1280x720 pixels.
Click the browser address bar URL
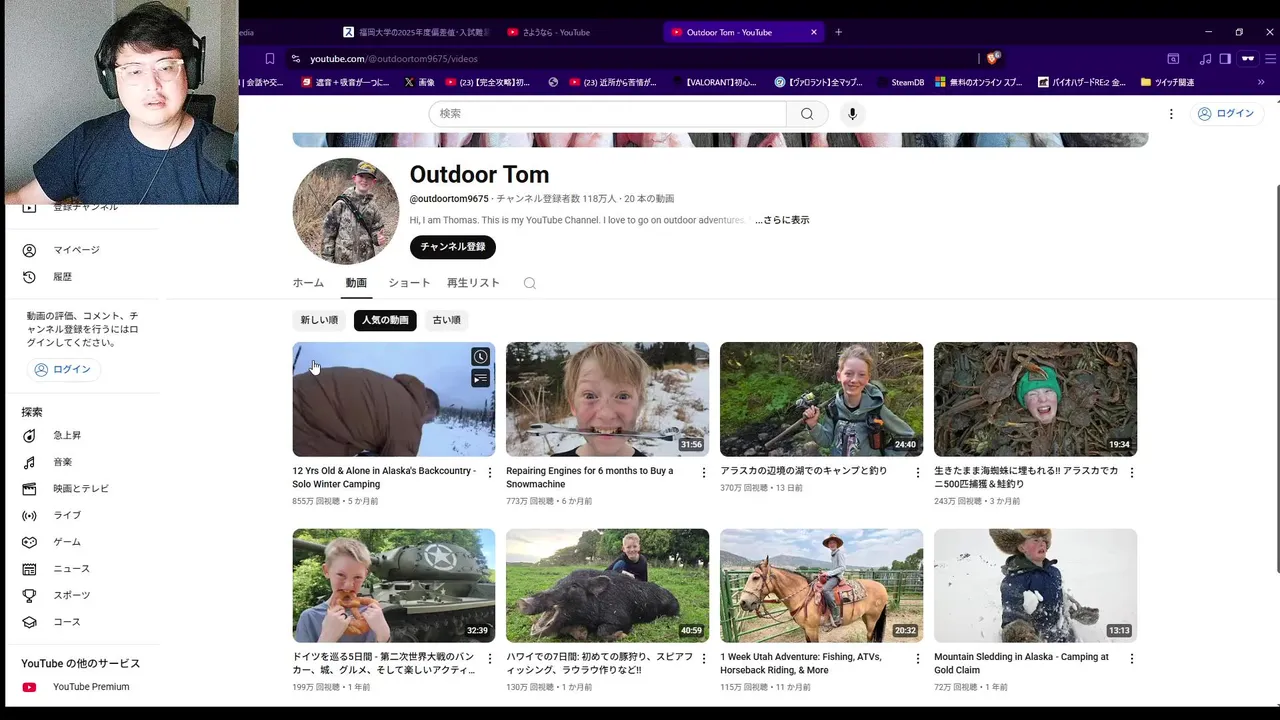pyautogui.click(x=394, y=59)
